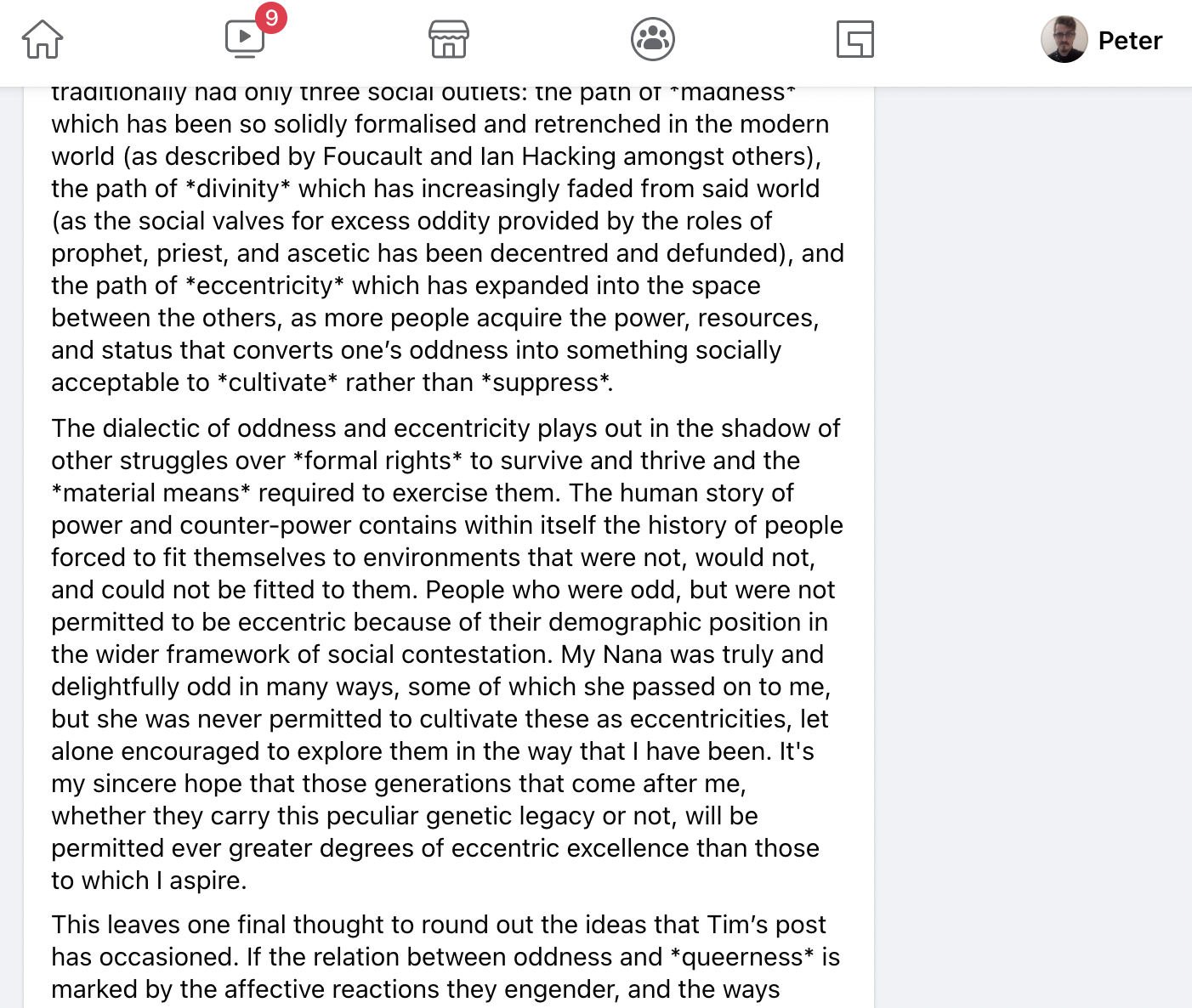Open the Watch video icon
Image resolution: width=1192 pixels, height=1008 pixels.
(x=244, y=39)
